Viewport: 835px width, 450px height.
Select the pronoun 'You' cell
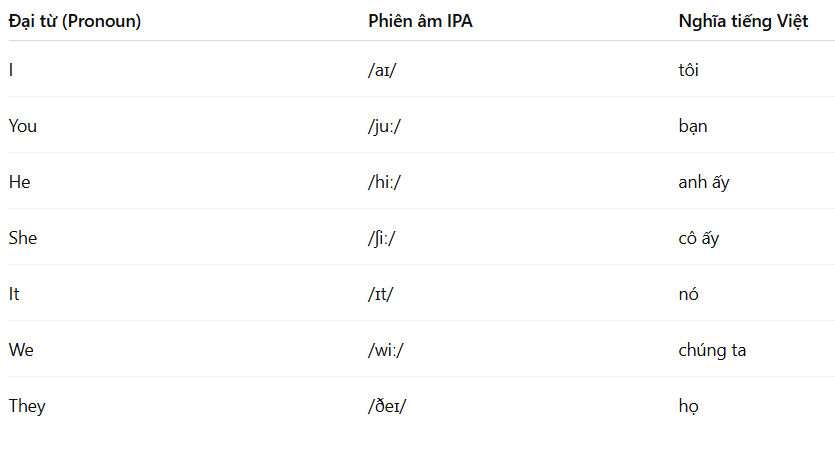[x=23, y=126]
